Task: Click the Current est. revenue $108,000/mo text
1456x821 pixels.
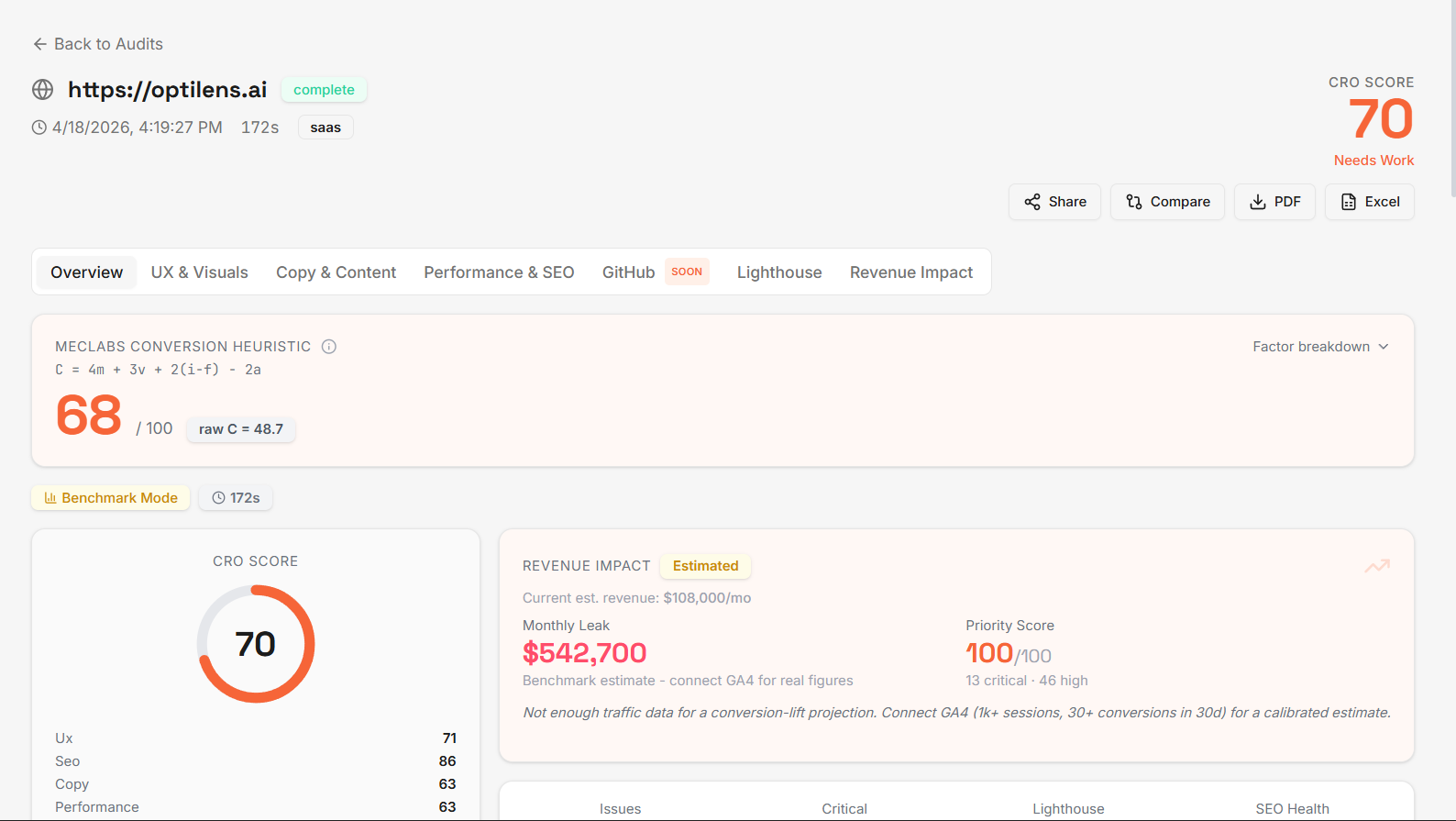Action: (x=637, y=598)
